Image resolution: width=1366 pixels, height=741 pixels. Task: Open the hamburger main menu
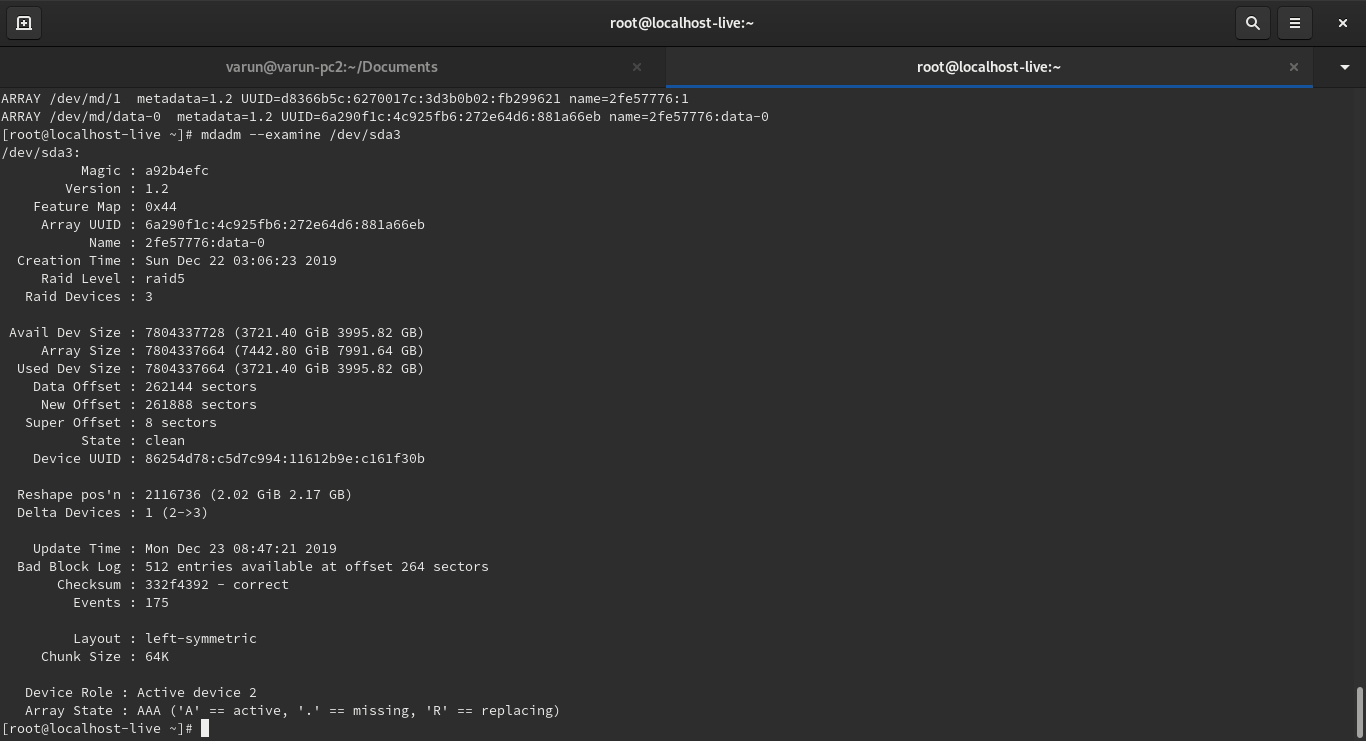pos(1295,23)
